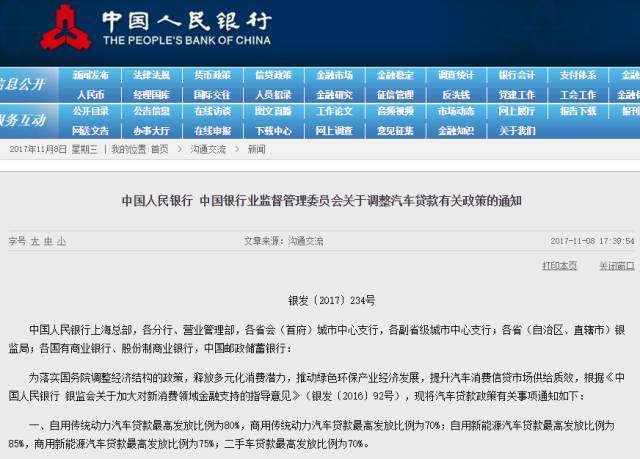The width and height of the screenshot is (640, 459).
Task: Click the 信息公开 section header
Action: coord(22,84)
